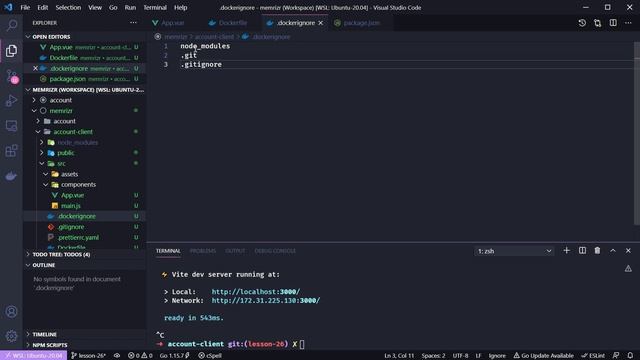Click open changes icon in editor toolbar

point(598,23)
